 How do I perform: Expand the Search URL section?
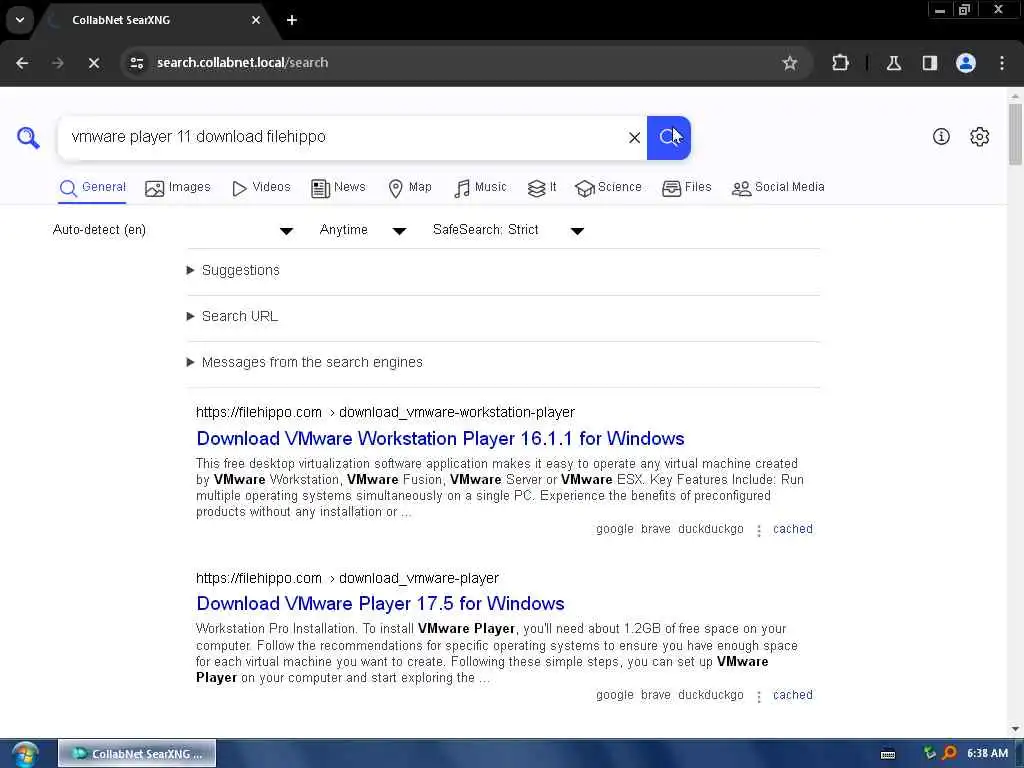232,317
